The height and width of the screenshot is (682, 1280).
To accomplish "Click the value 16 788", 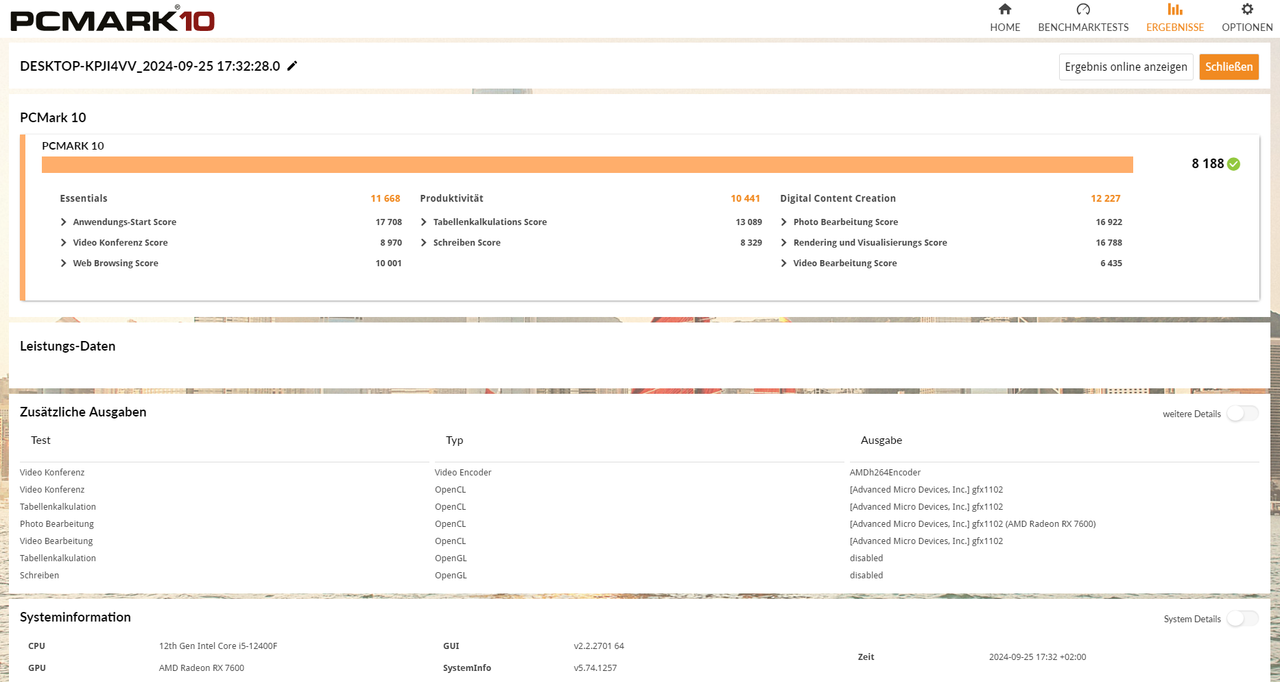I will click(1109, 243).
